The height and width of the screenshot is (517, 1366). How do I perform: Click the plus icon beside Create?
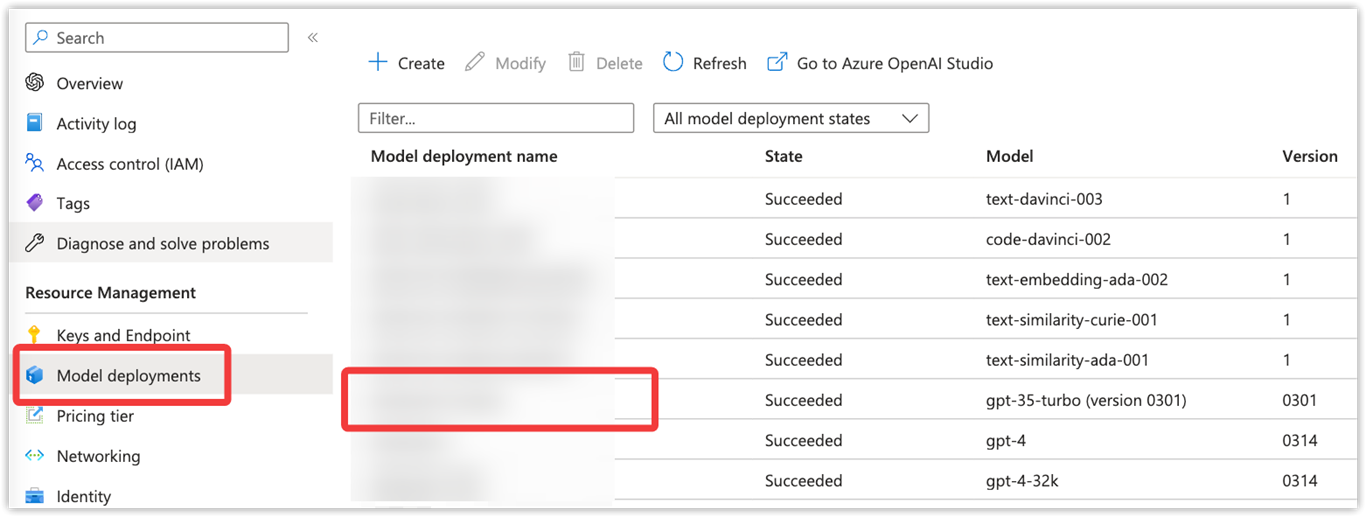point(378,62)
